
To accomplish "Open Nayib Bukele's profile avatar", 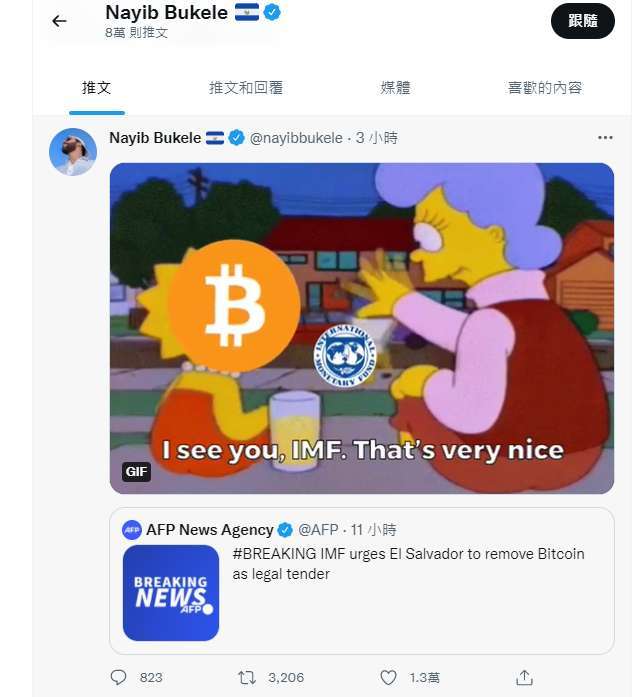I will (x=73, y=152).
